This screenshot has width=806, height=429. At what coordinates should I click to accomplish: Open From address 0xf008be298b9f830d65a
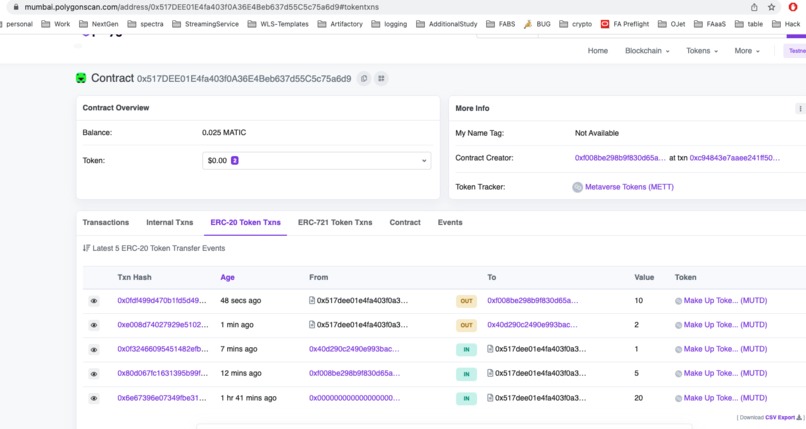click(x=354, y=373)
